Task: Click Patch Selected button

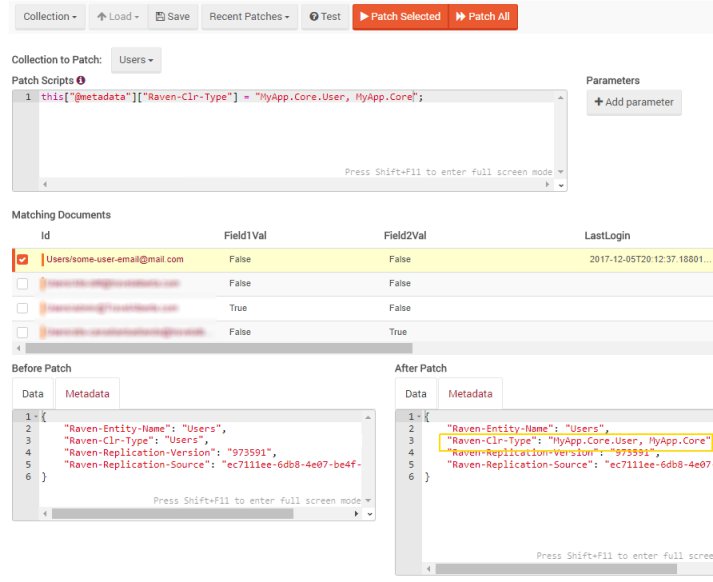Action: [399, 17]
